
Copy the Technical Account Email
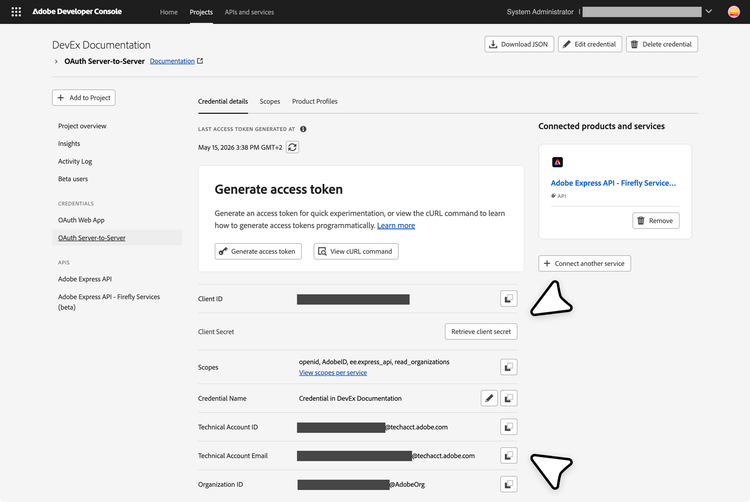[508, 456]
